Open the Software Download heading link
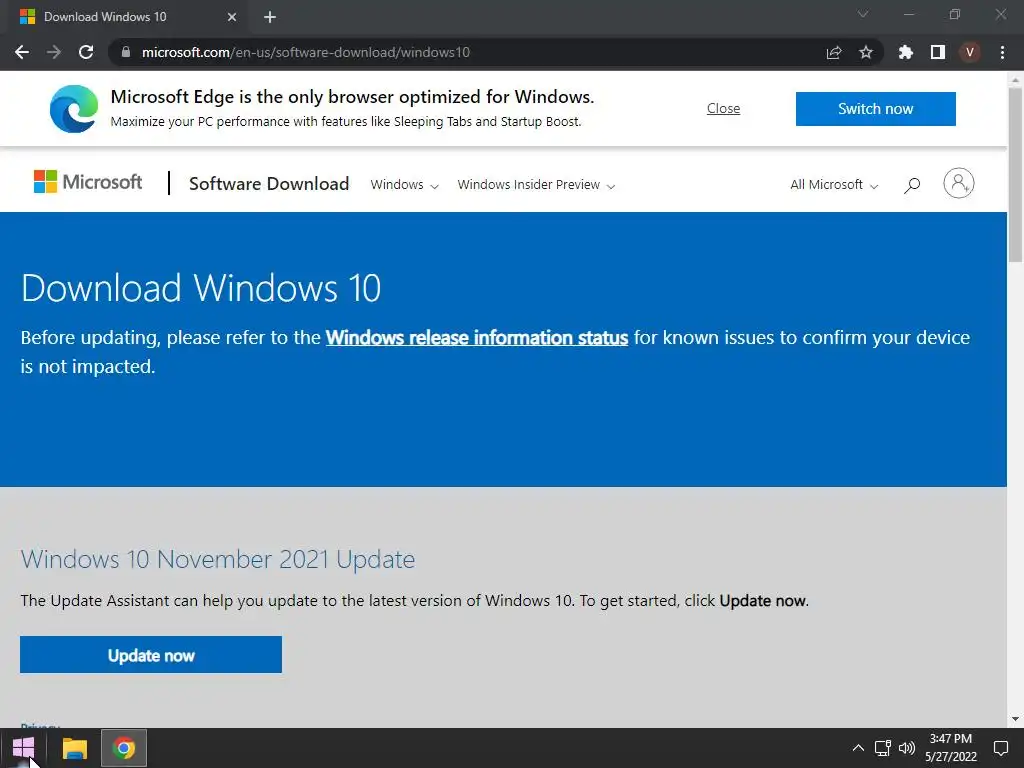This screenshot has height=768, width=1024. click(x=269, y=184)
